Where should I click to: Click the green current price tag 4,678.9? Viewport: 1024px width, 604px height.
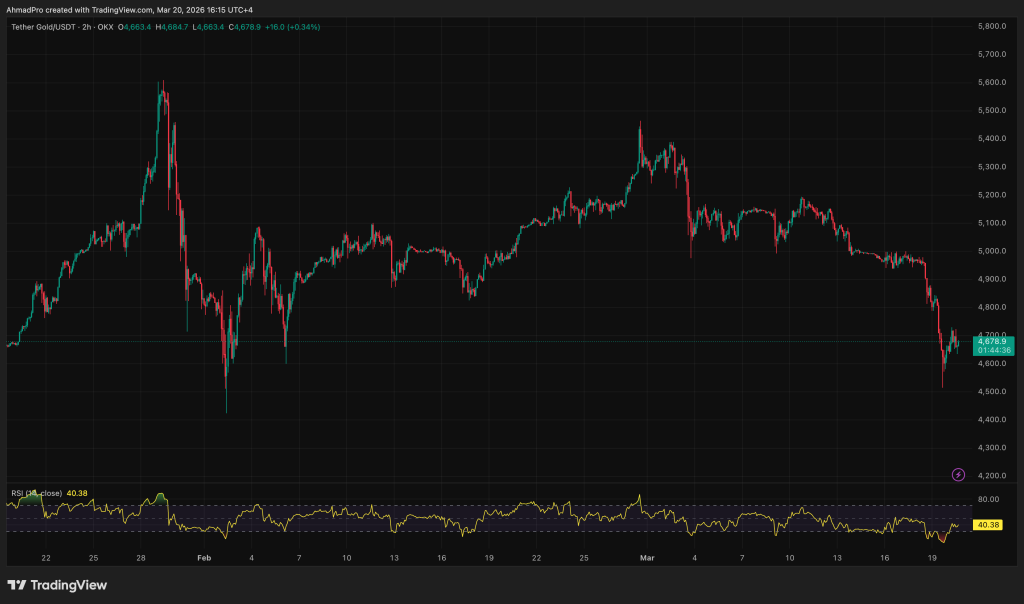click(x=992, y=341)
